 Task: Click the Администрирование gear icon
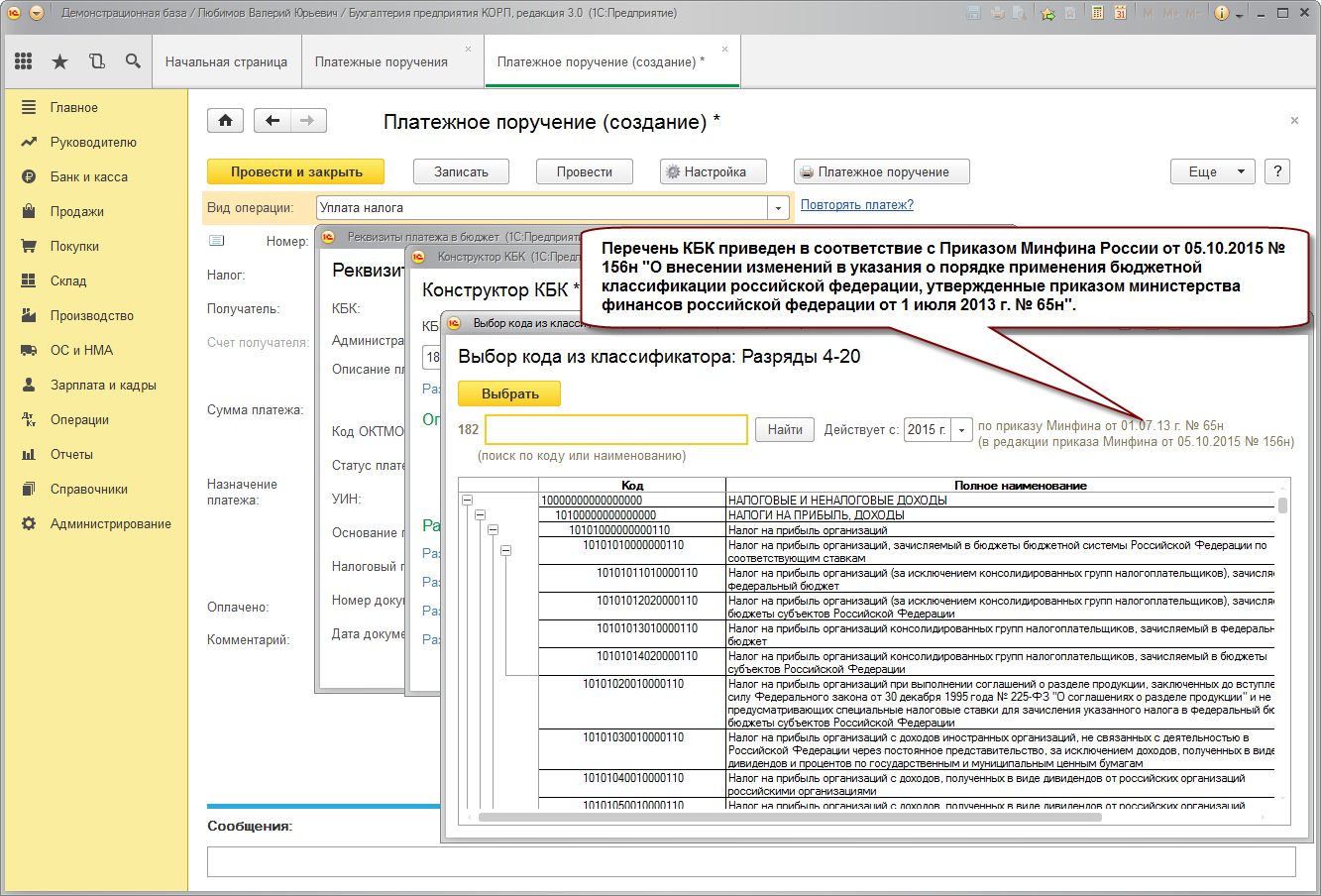click(x=29, y=523)
